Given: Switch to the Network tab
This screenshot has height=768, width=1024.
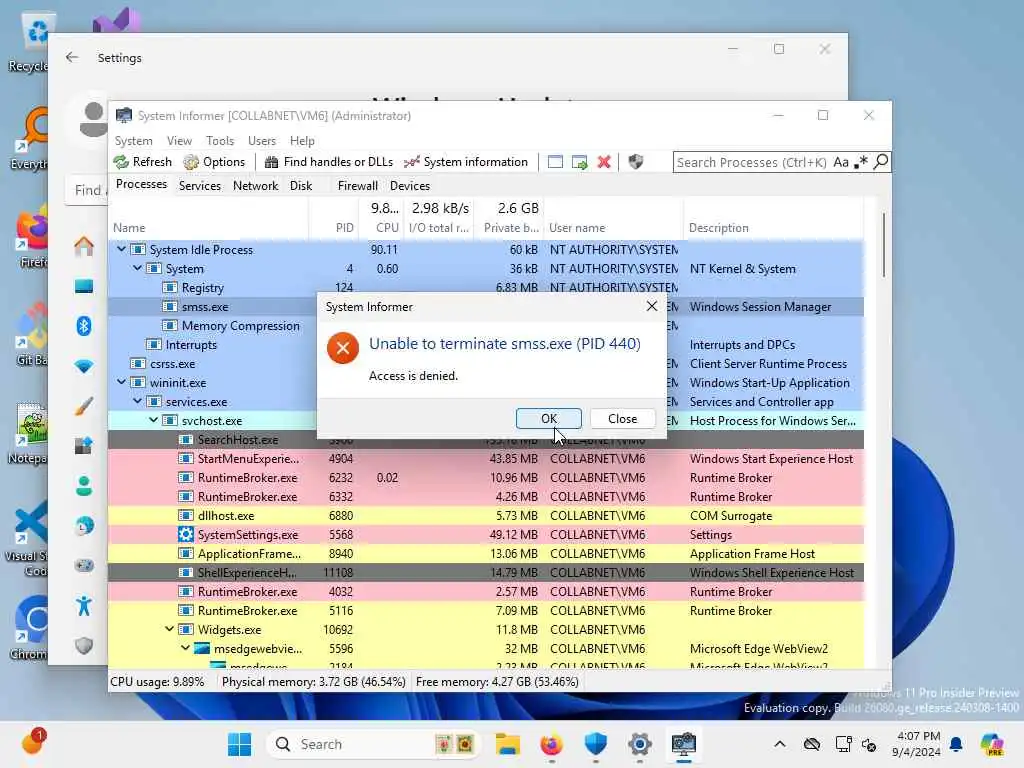Looking at the screenshot, I should tap(255, 186).
